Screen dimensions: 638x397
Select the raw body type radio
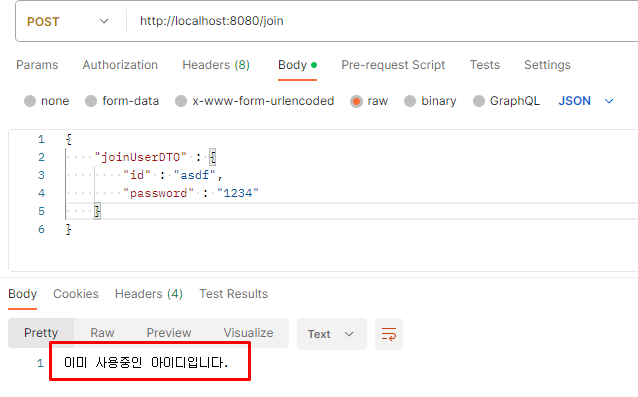[x=356, y=101]
